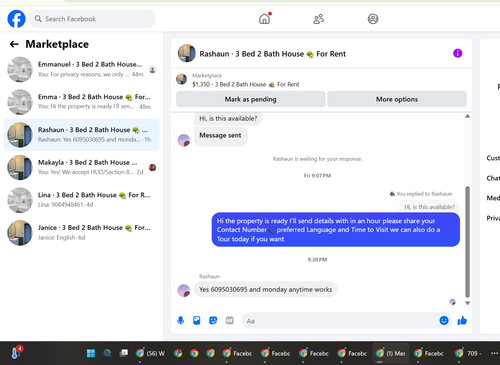Open the profile account icon in top bar
This screenshot has height=365, width=500.
[373, 19]
